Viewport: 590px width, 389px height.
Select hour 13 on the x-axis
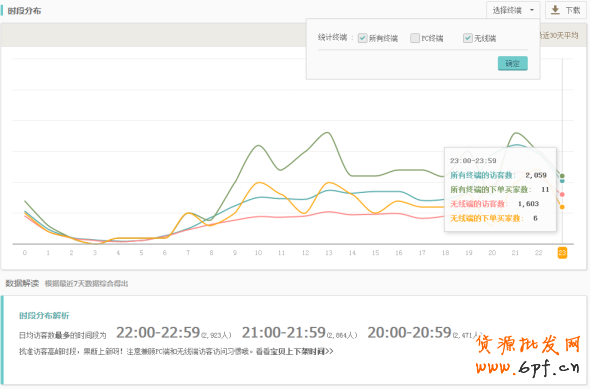(328, 253)
